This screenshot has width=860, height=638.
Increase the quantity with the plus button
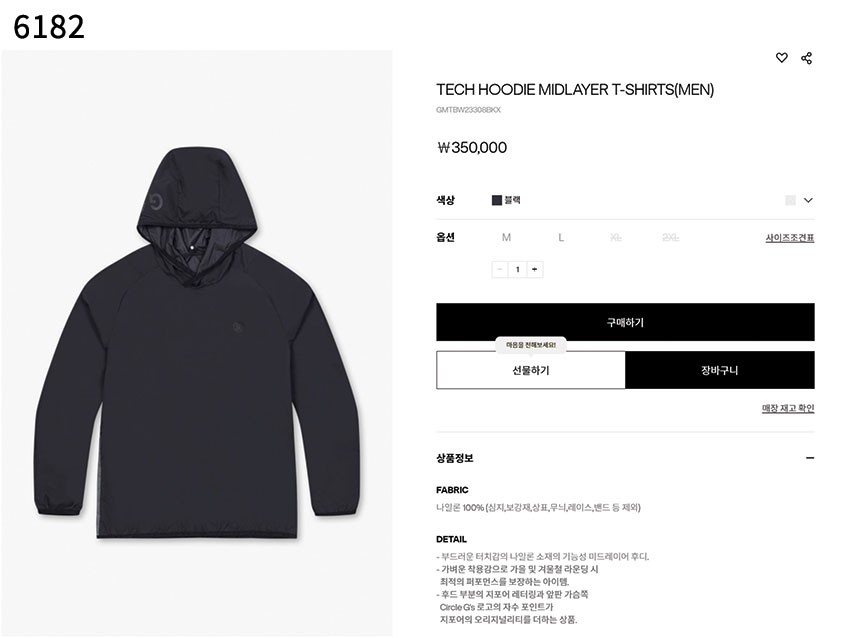click(x=535, y=269)
